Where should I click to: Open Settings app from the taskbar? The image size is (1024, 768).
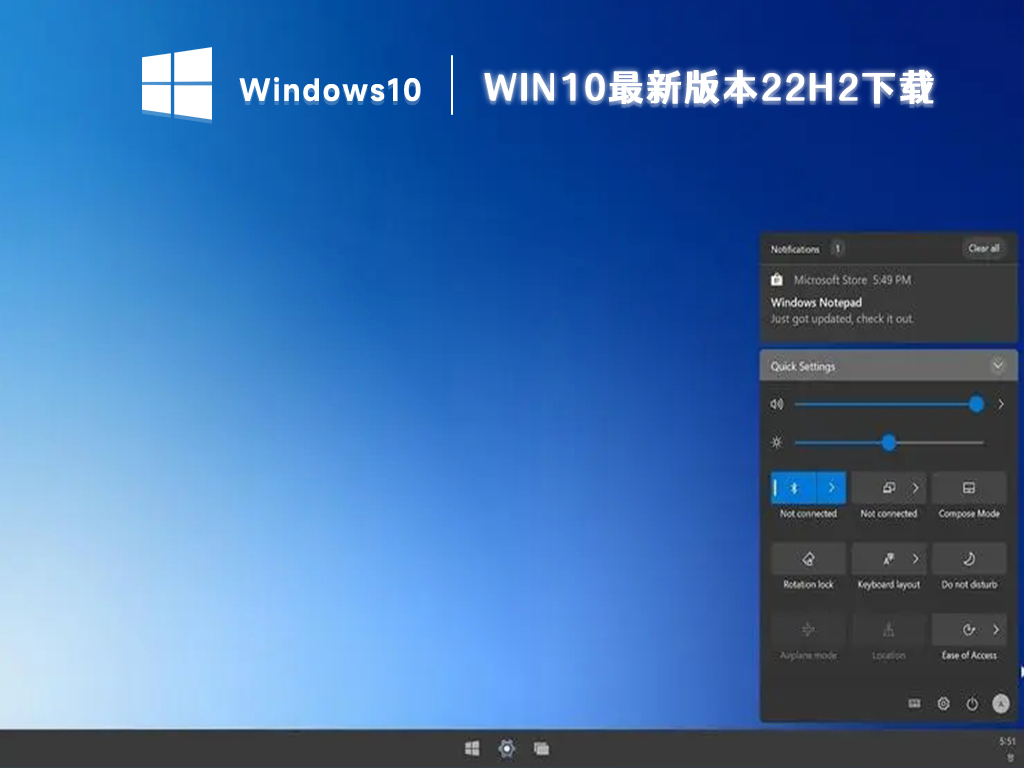(507, 748)
